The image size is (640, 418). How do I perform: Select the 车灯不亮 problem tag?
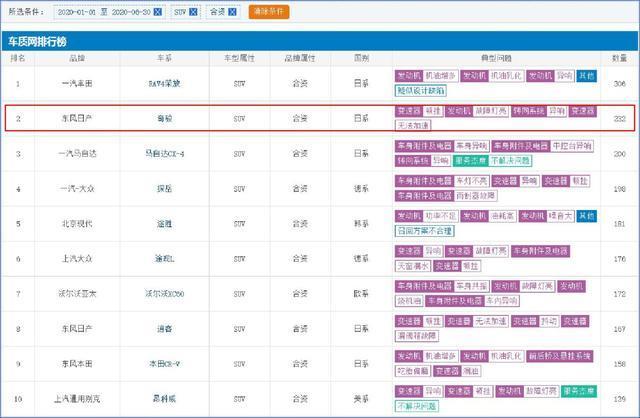pyautogui.click(x=472, y=181)
